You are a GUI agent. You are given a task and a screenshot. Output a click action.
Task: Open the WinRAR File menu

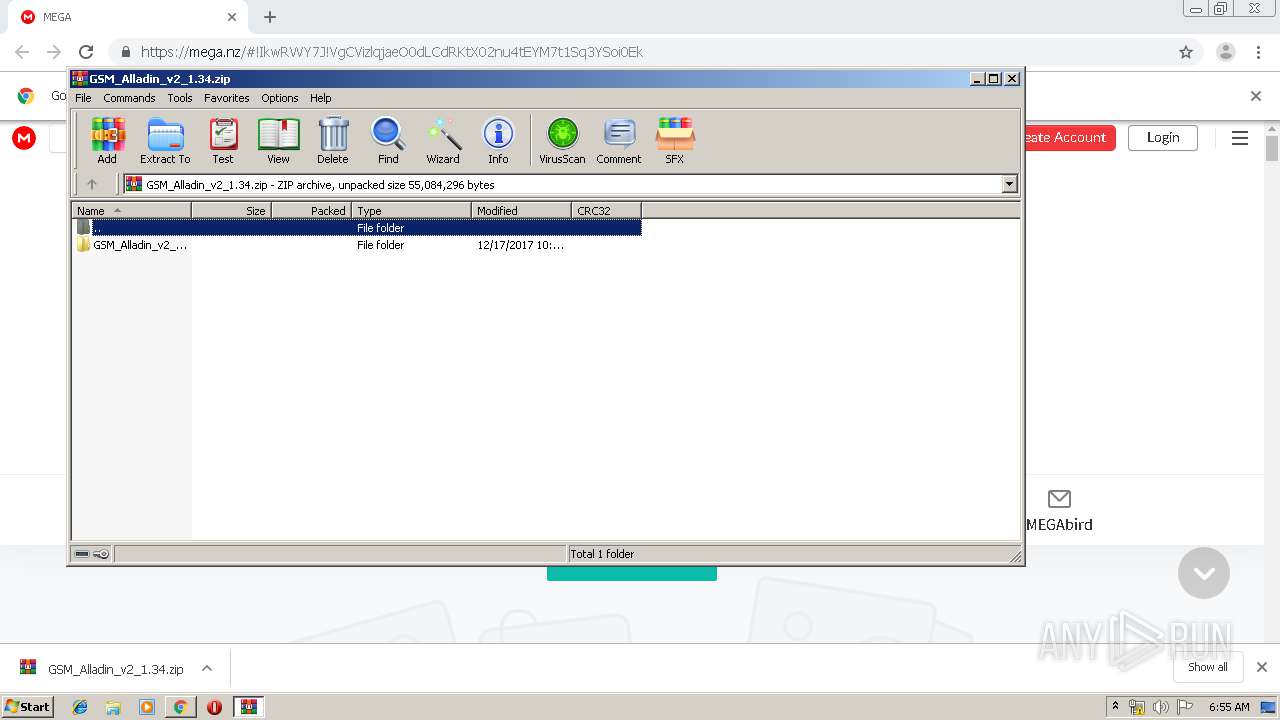tap(83, 98)
